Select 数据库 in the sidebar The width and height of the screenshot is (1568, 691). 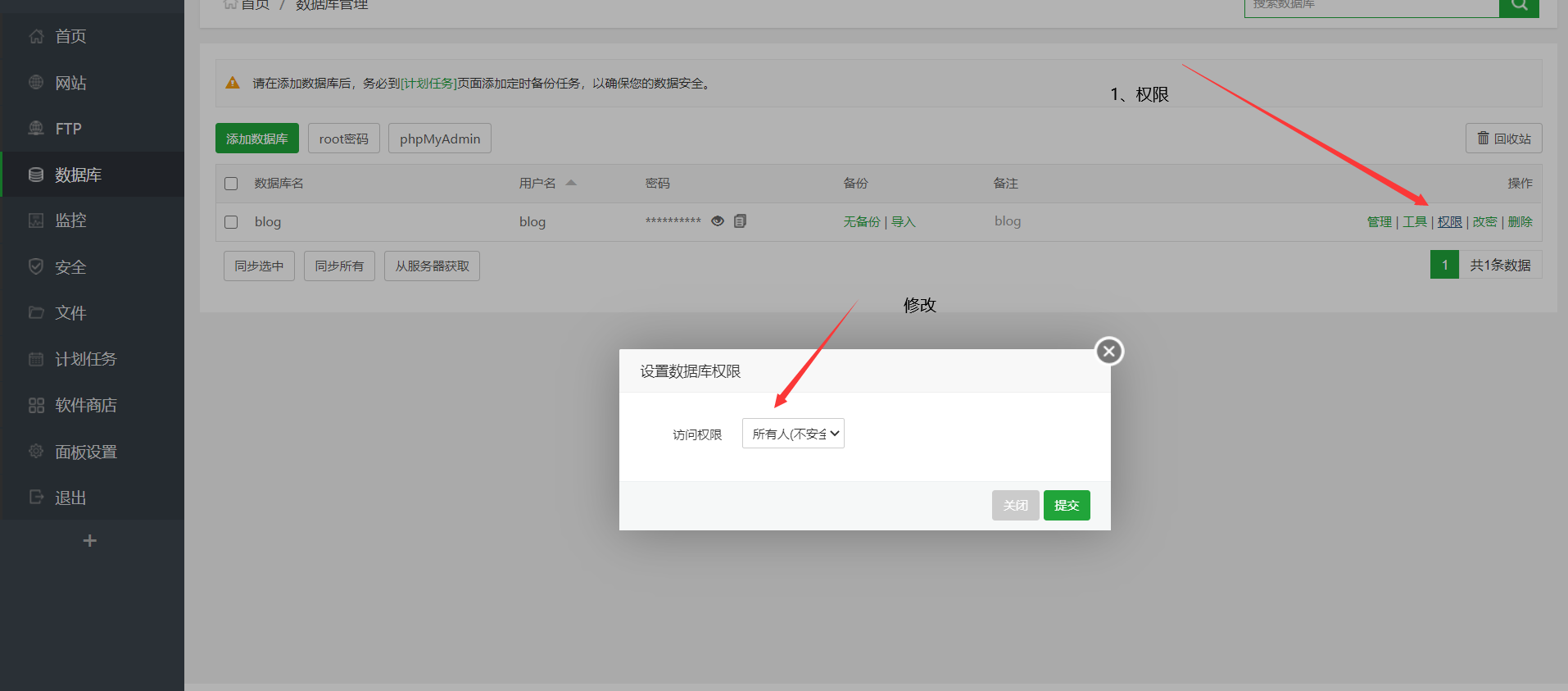coord(92,175)
